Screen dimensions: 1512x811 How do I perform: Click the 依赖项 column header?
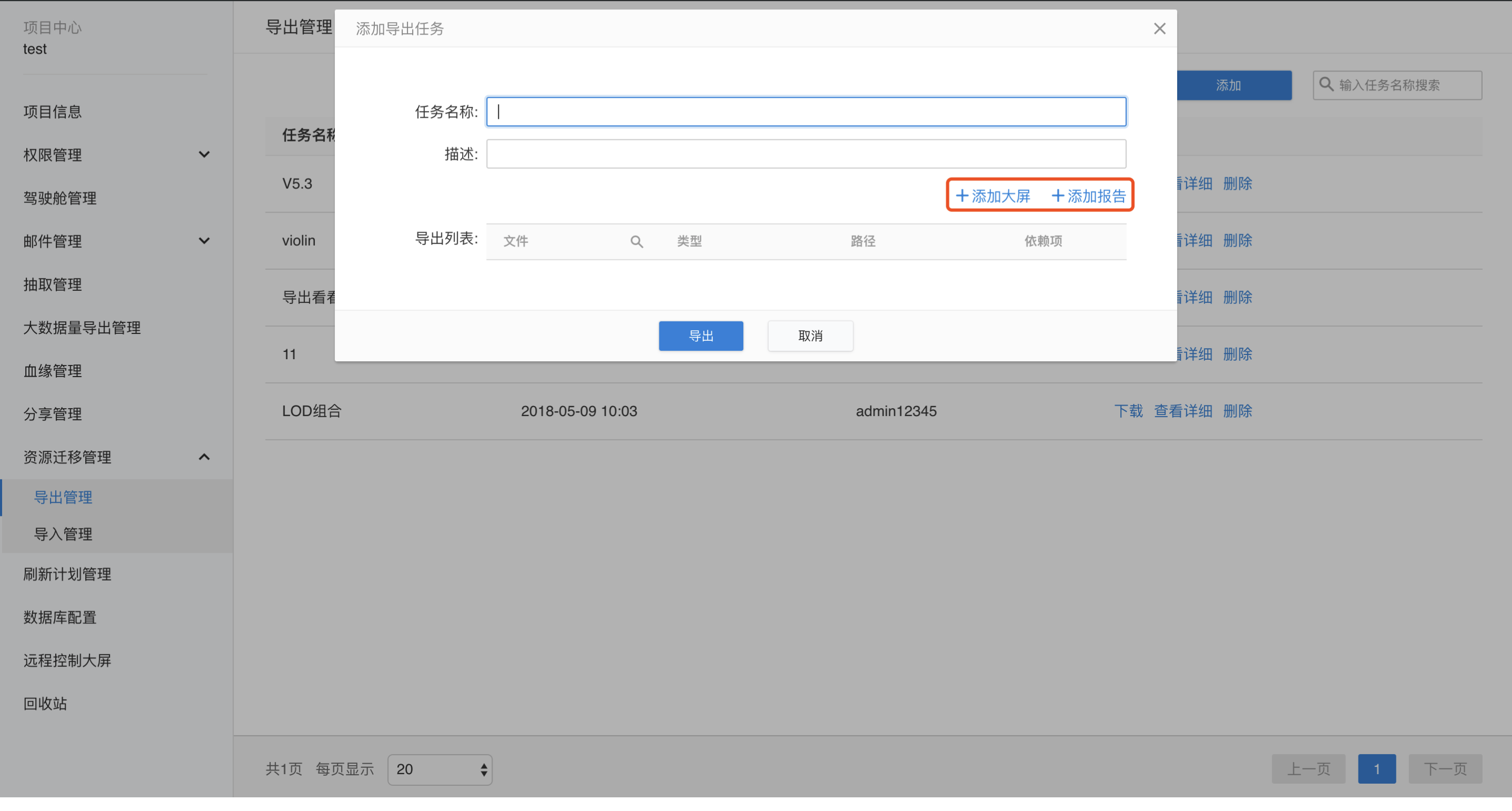(x=1043, y=241)
